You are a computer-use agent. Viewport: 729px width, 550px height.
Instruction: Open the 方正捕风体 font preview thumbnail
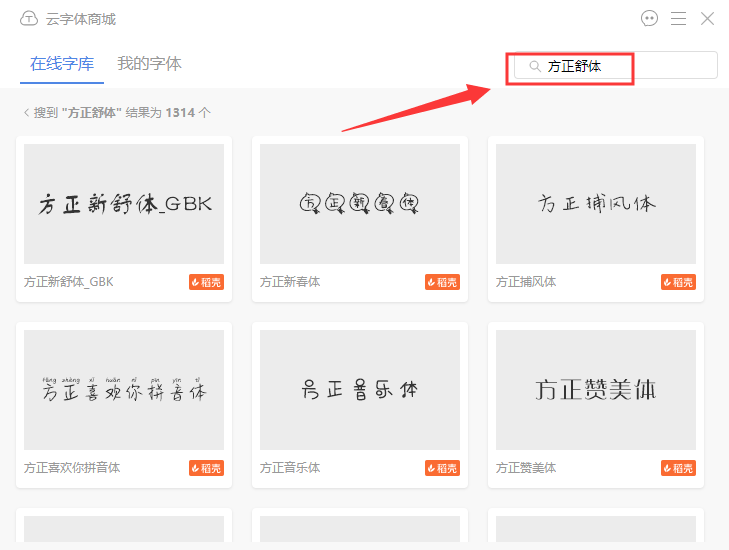(596, 204)
